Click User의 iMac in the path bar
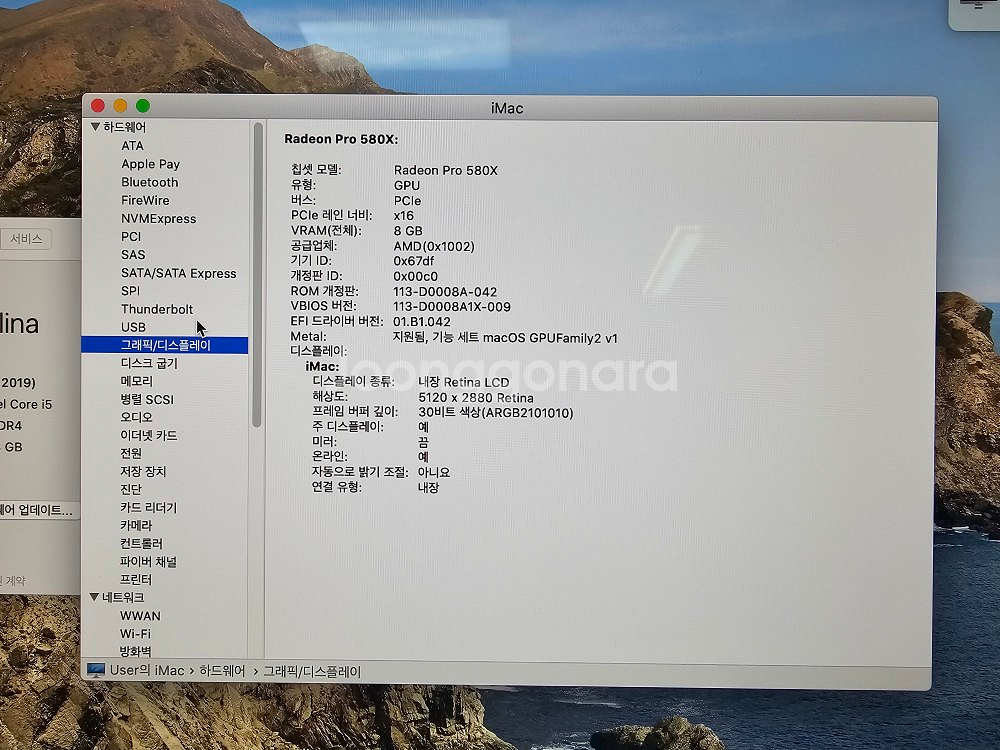This screenshot has height=750, width=1000. point(147,671)
